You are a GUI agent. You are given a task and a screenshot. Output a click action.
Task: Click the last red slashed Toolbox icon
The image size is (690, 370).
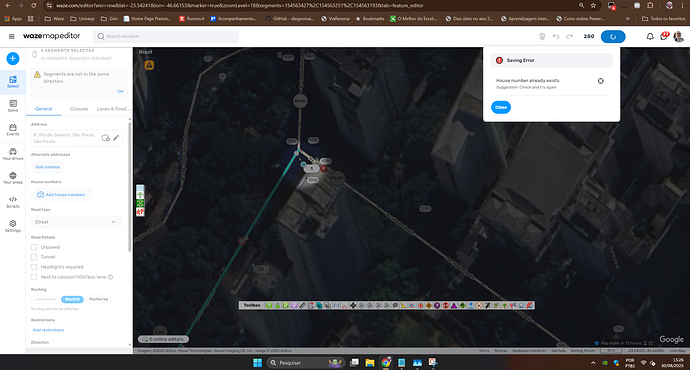529,305
